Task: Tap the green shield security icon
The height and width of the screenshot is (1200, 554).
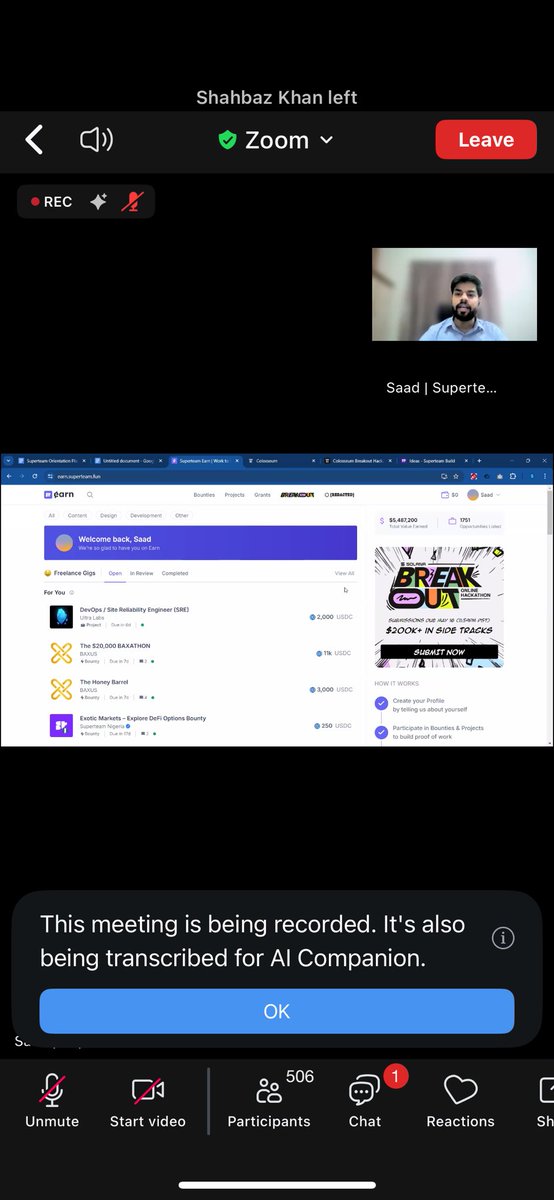Action: point(228,141)
